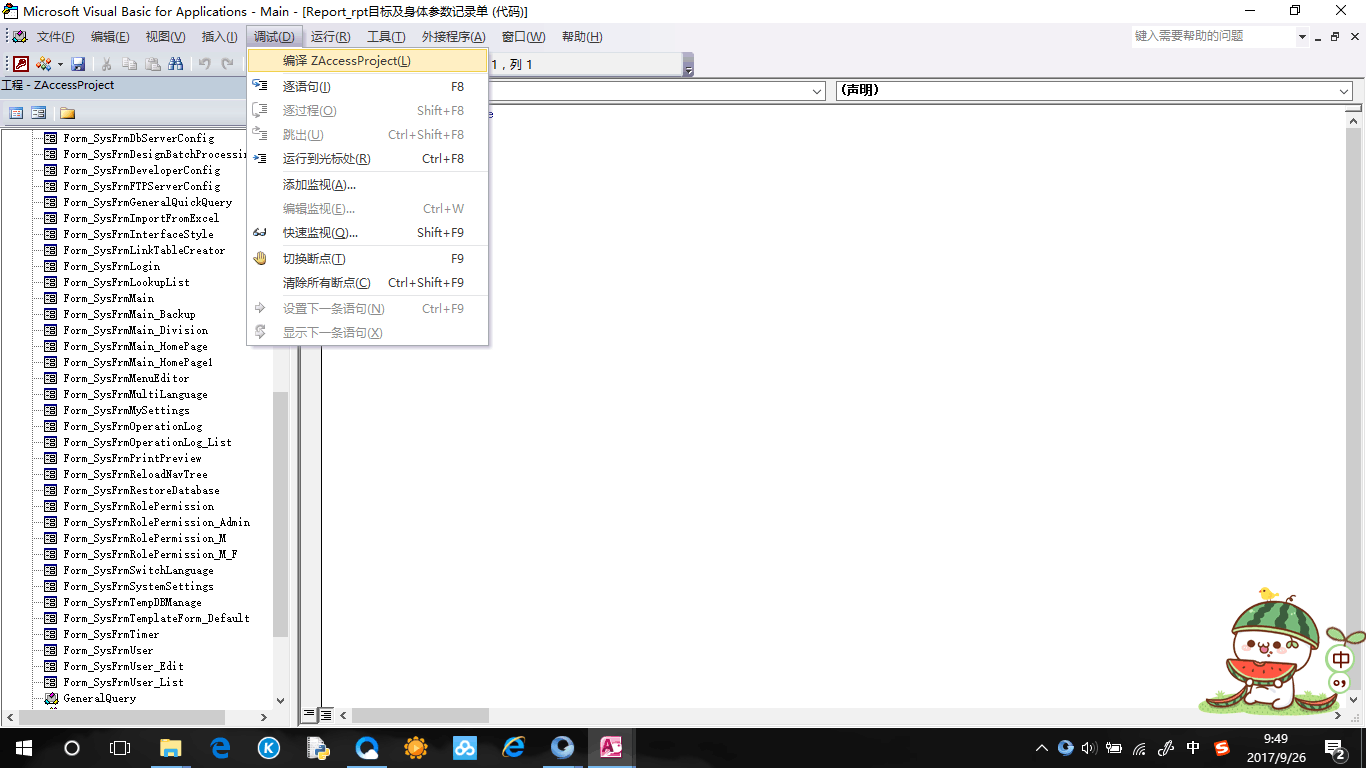Select Compile ZAccessProject menu entry
Image resolution: width=1366 pixels, height=768 pixels.
coord(367,61)
